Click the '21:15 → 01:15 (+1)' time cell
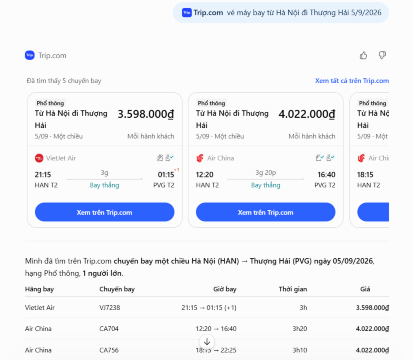 coord(209,307)
